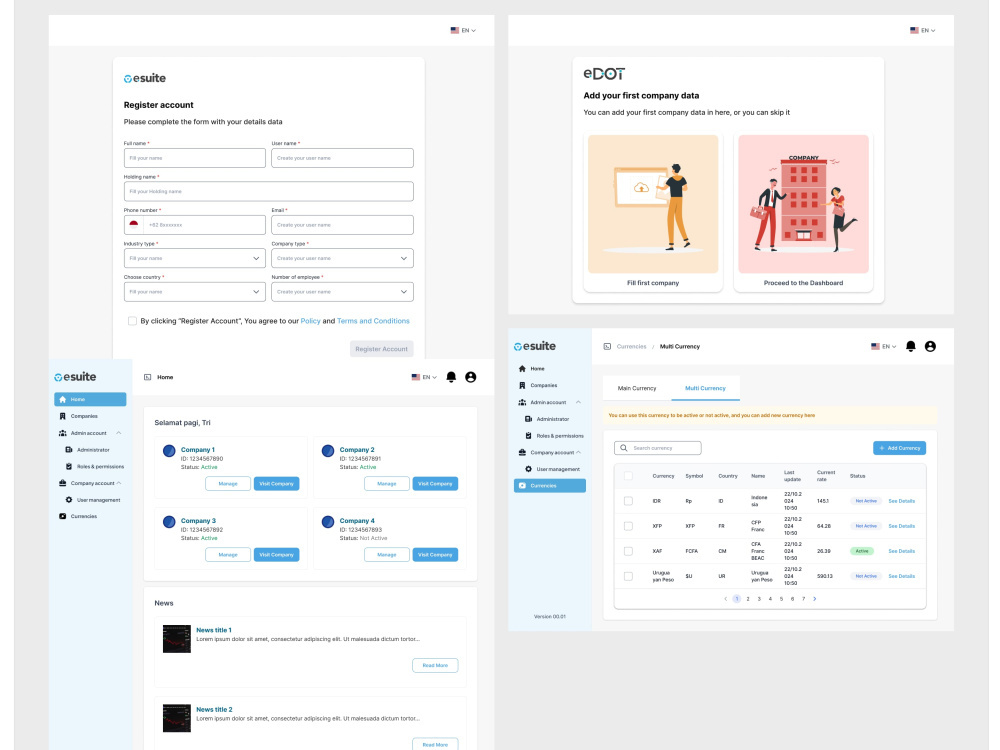The height and width of the screenshot is (750, 1000).
Task: Click Roles & permissions icon in Home dashboard sidebar
Action: [69, 466]
